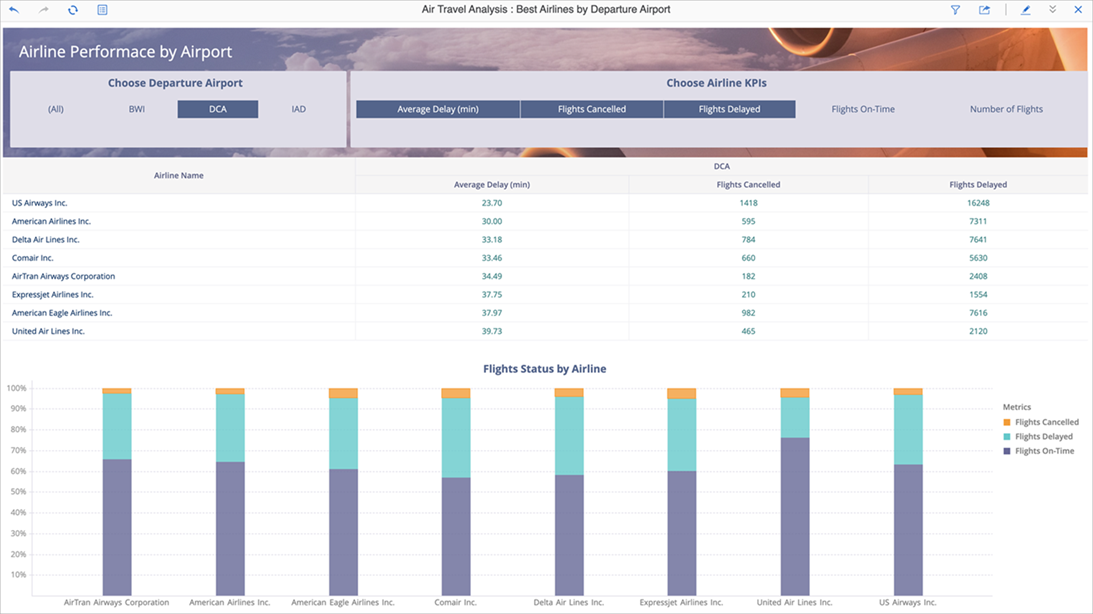Refresh the dashboard with the reload icon
Viewport: 1093px width, 614px height.
coord(73,10)
